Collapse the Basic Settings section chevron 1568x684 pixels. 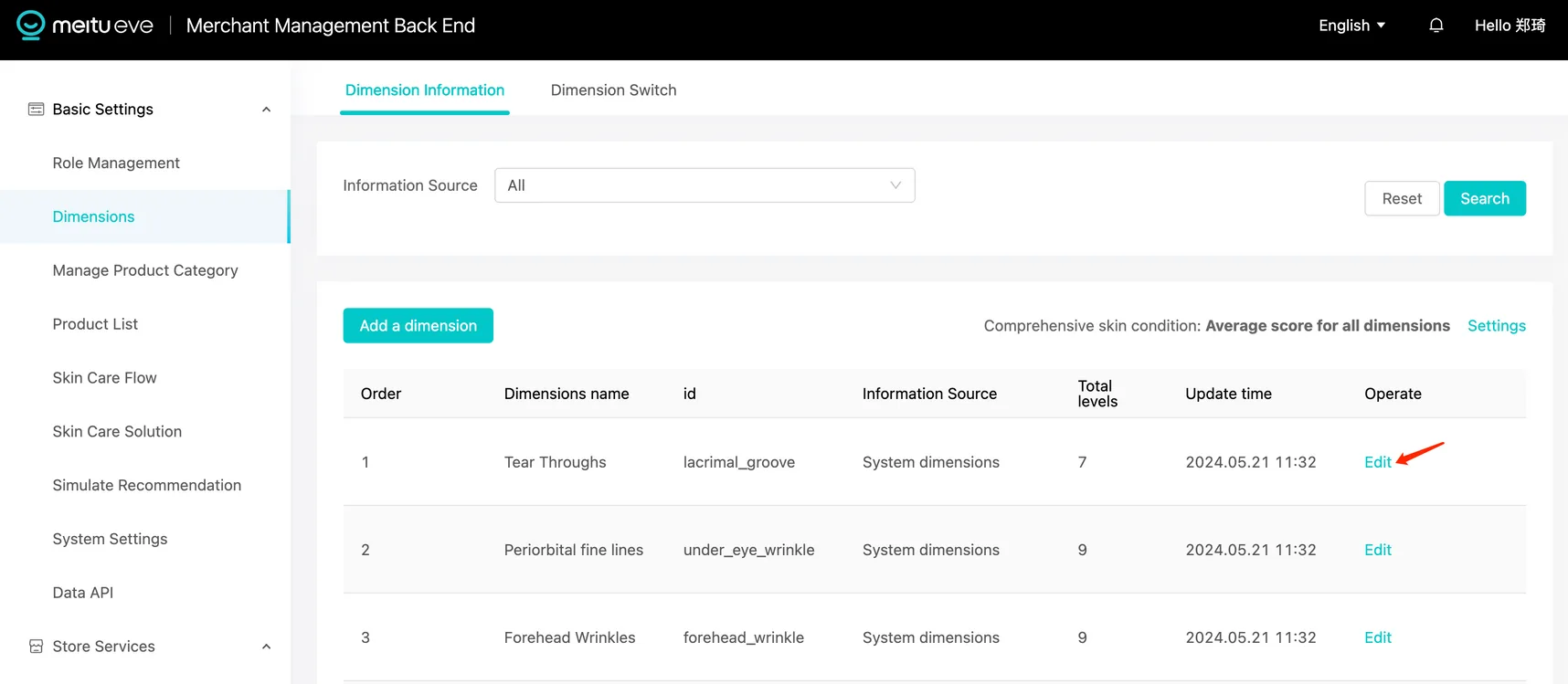click(266, 110)
